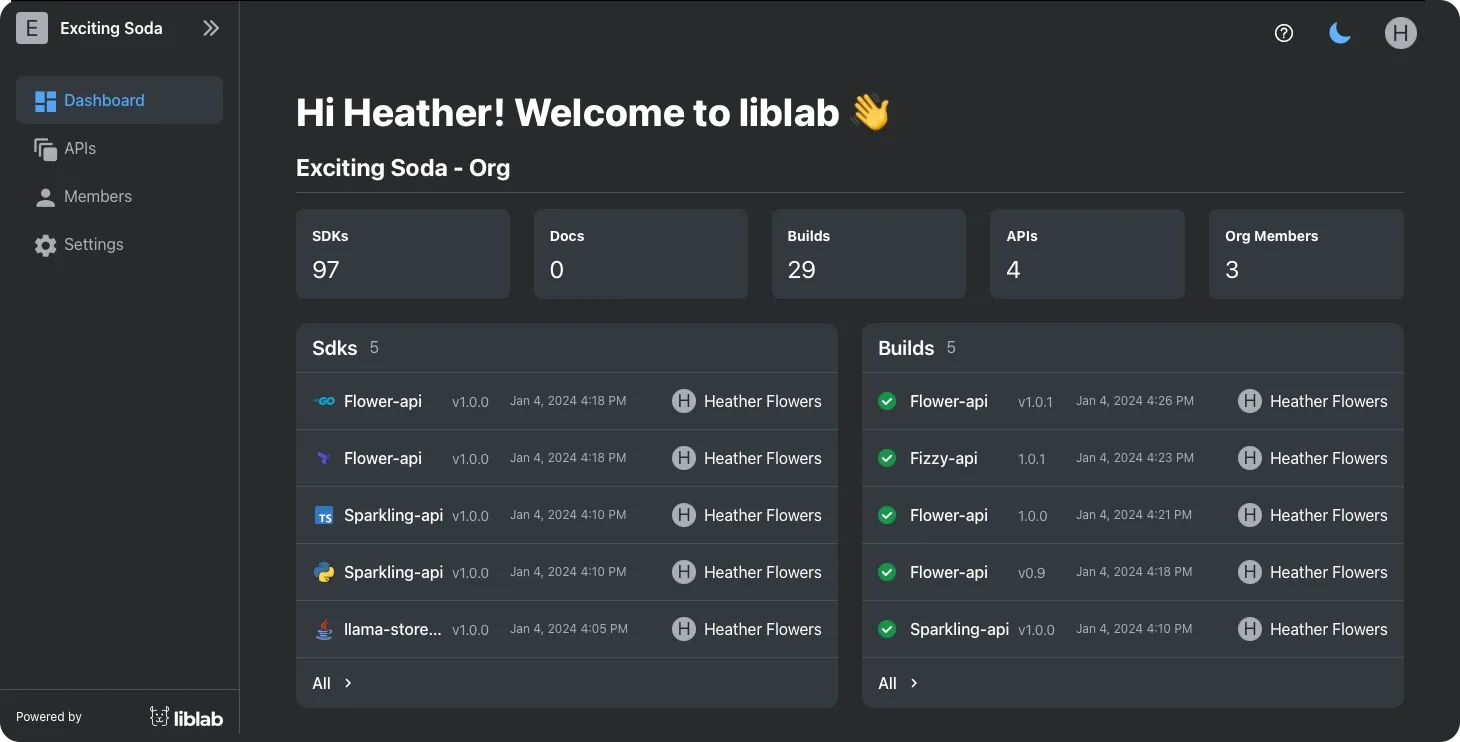Click the success checkmark on the Flower-api v0.9 build
Screen dimensions: 1460x742
(x=887, y=572)
